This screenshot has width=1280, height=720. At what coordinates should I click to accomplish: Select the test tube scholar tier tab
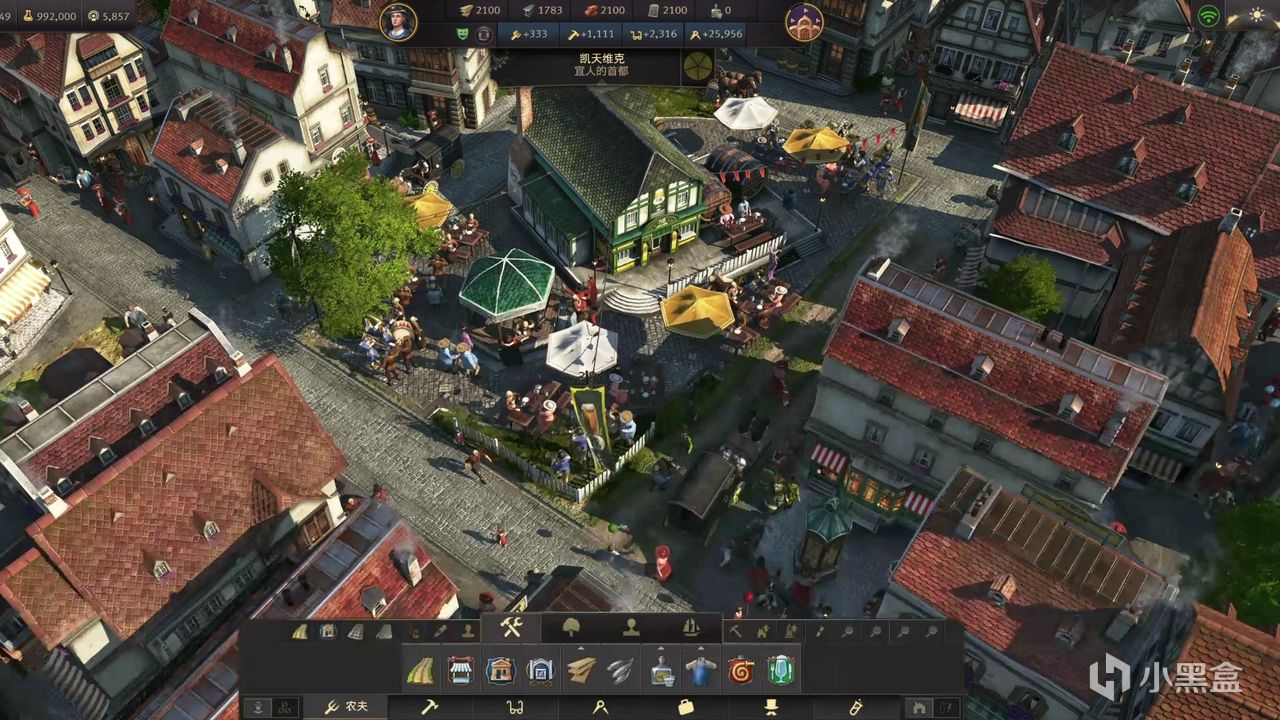click(856, 707)
